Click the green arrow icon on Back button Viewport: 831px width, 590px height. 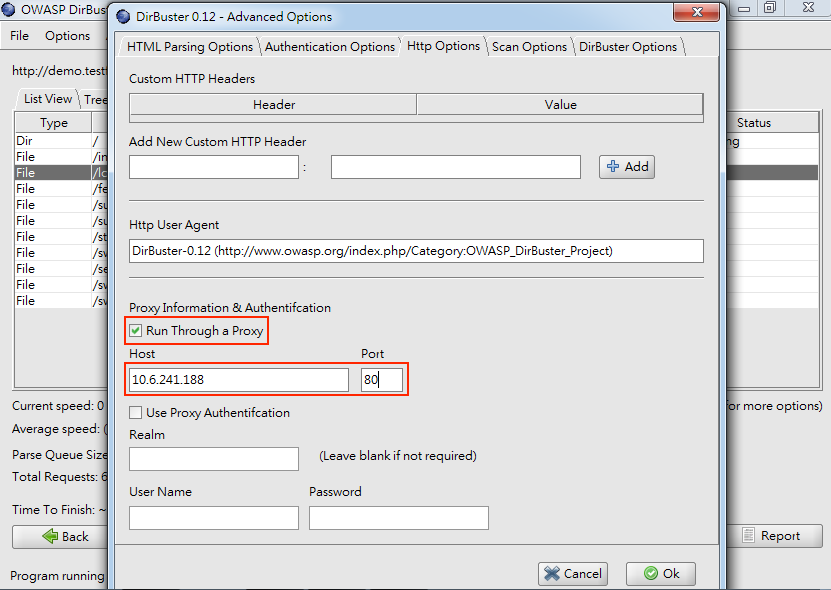click(x=50, y=536)
